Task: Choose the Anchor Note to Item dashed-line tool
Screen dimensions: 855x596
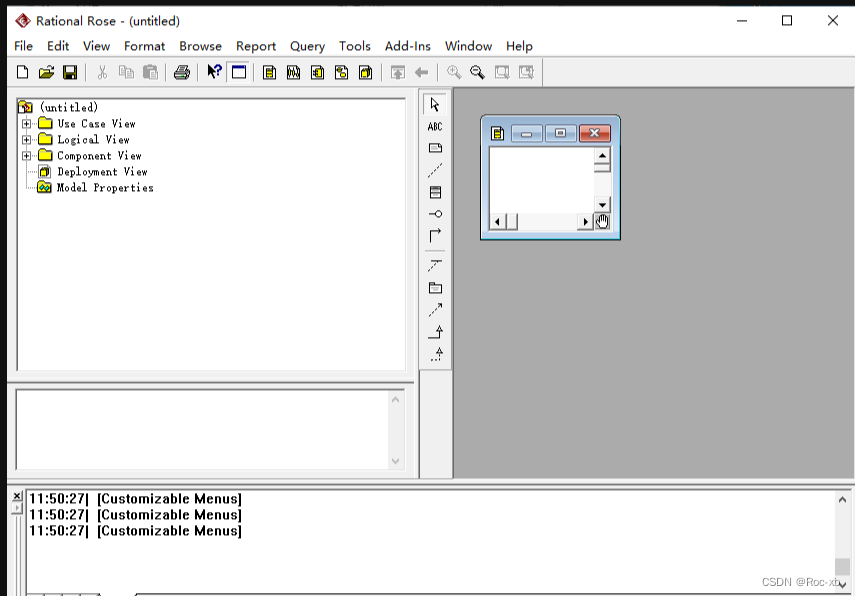Action: [x=435, y=171]
